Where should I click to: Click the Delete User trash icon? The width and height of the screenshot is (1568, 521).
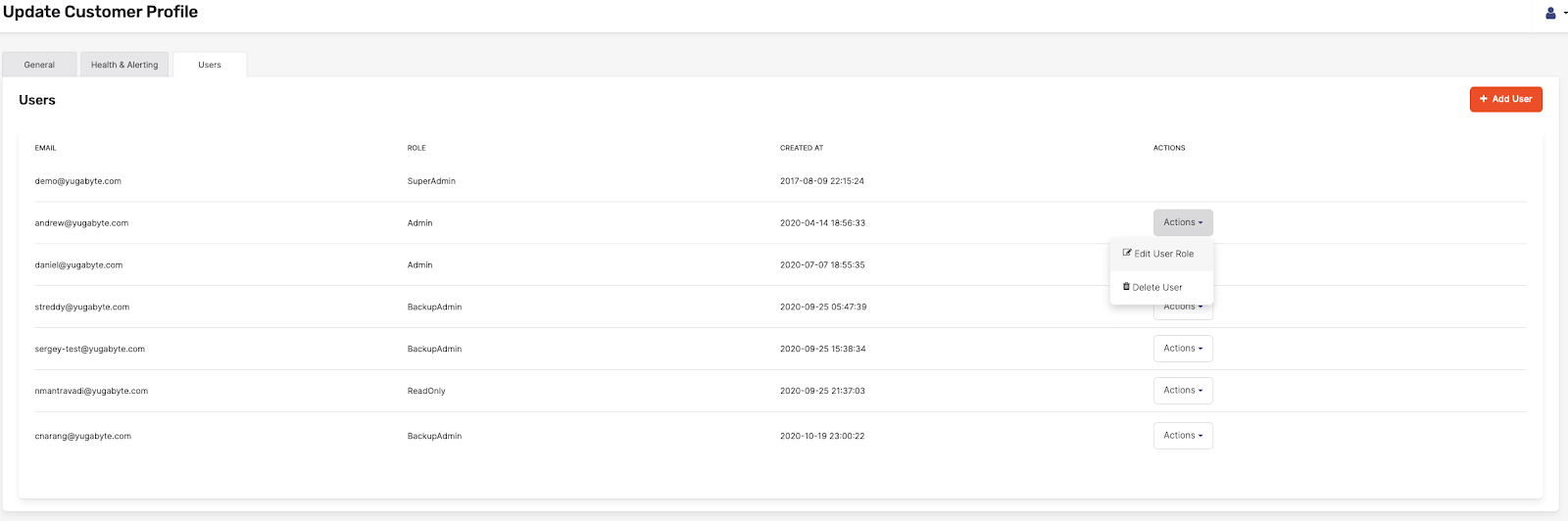1126,287
